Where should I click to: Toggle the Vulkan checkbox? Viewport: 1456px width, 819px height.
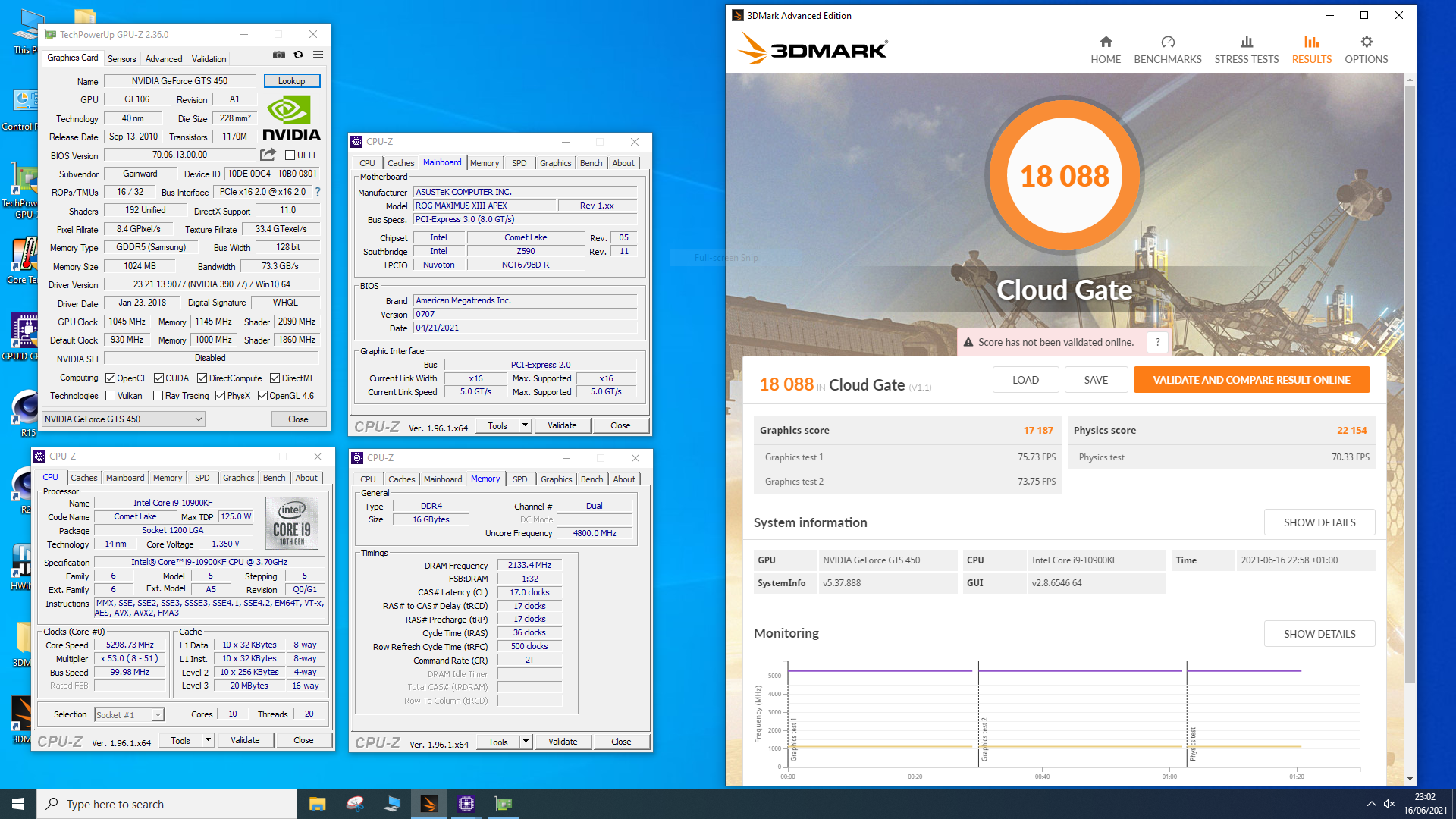[110, 396]
